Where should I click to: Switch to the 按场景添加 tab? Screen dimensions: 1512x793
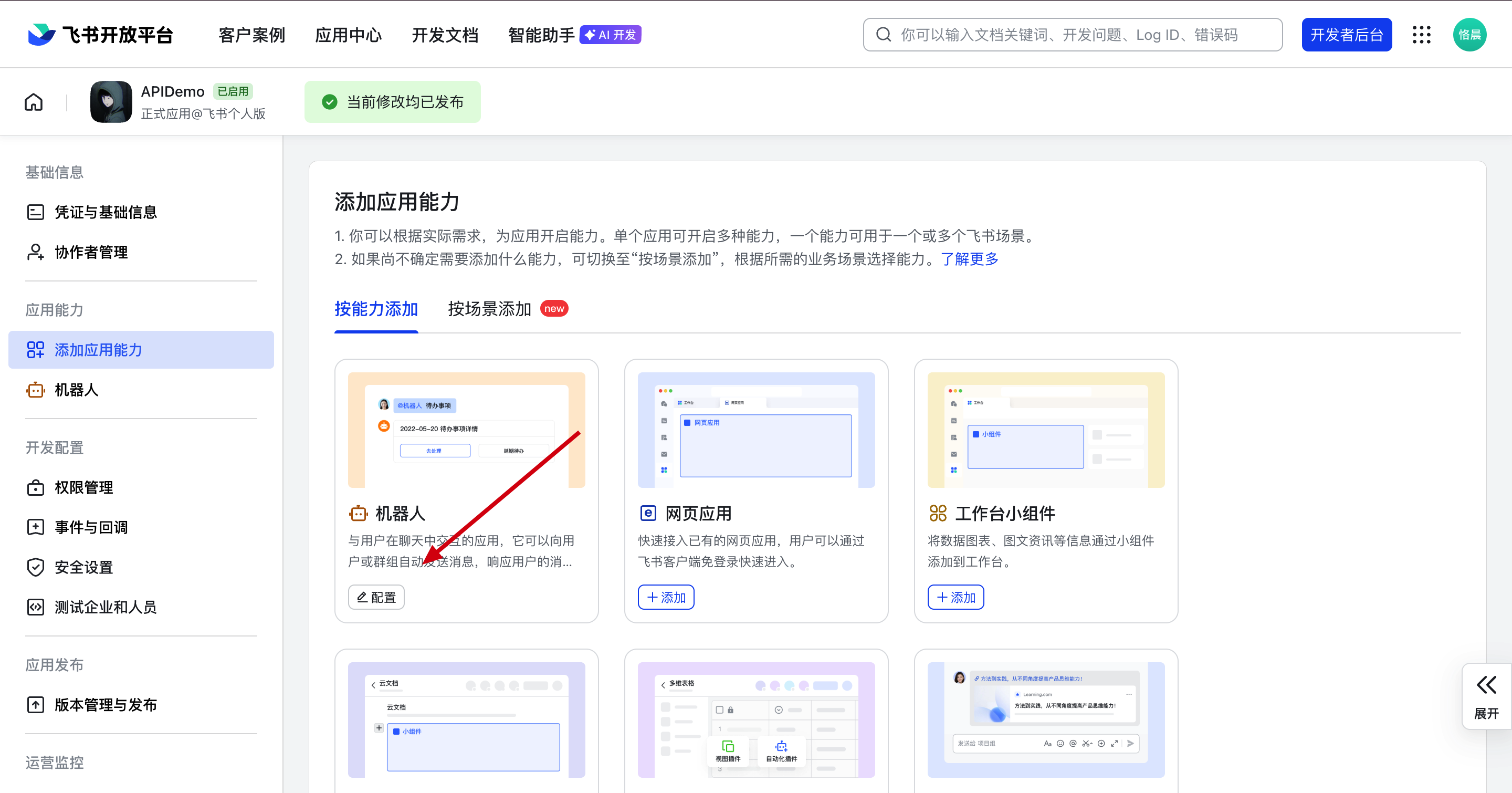click(x=489, y=309)
